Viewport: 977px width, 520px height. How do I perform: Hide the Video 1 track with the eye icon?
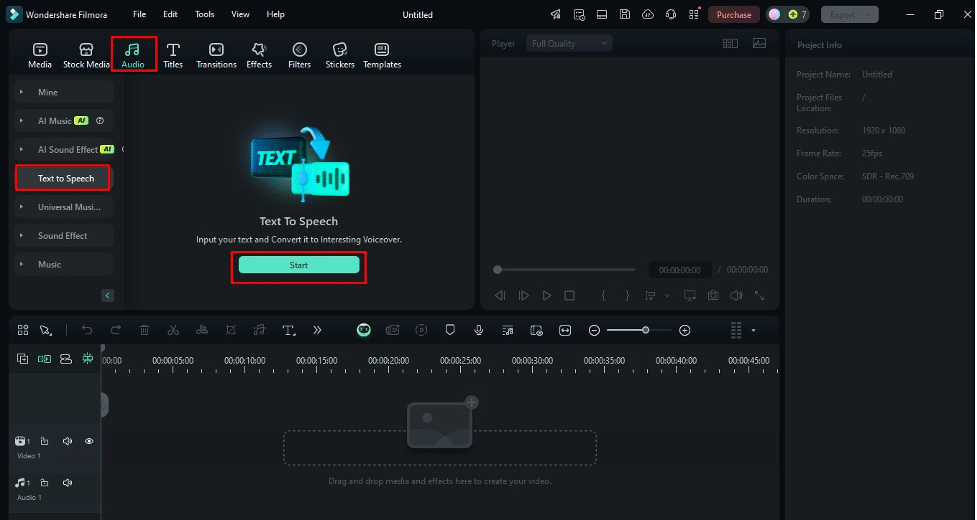pos(89,441)
